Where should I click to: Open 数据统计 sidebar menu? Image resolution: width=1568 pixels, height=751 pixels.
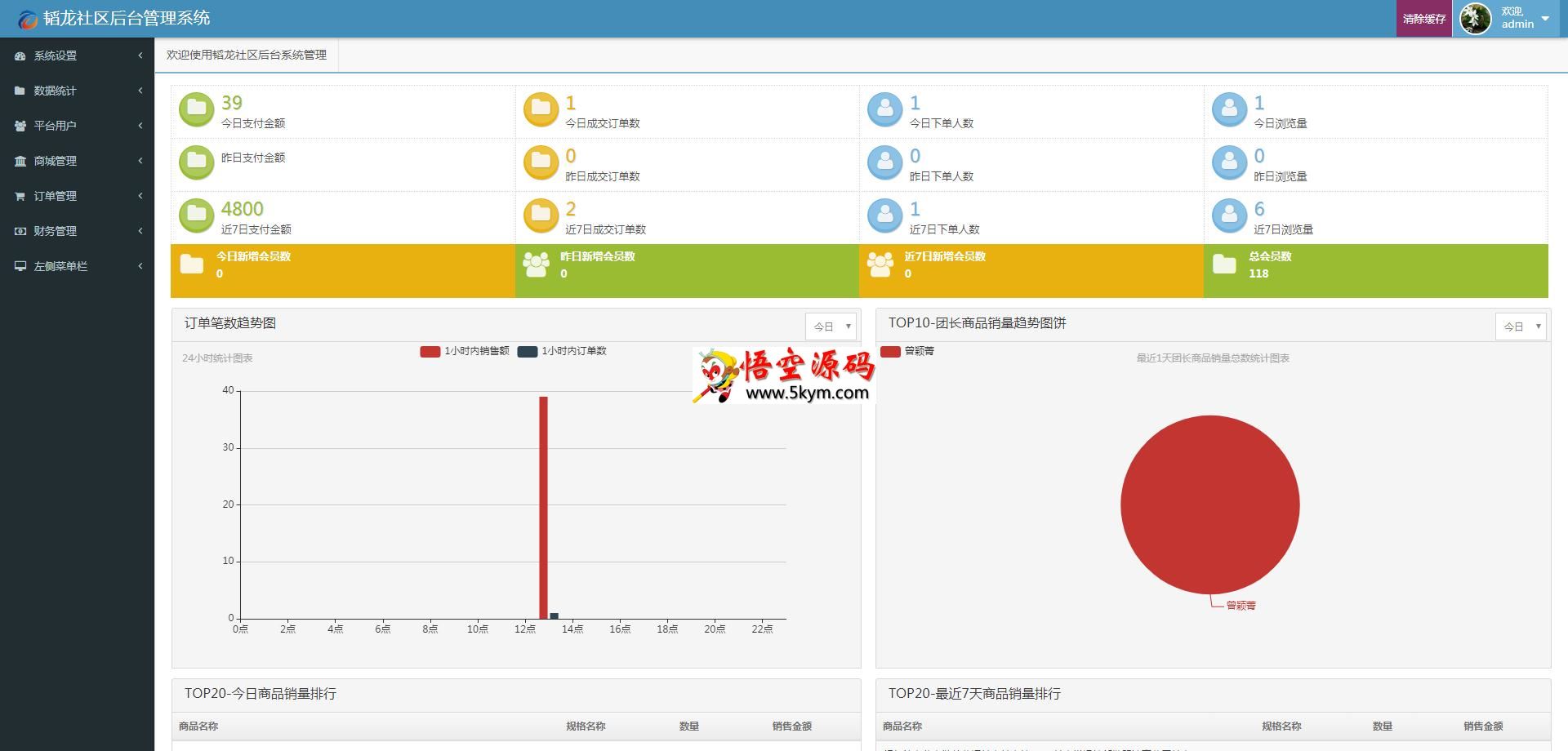[77, 91]
